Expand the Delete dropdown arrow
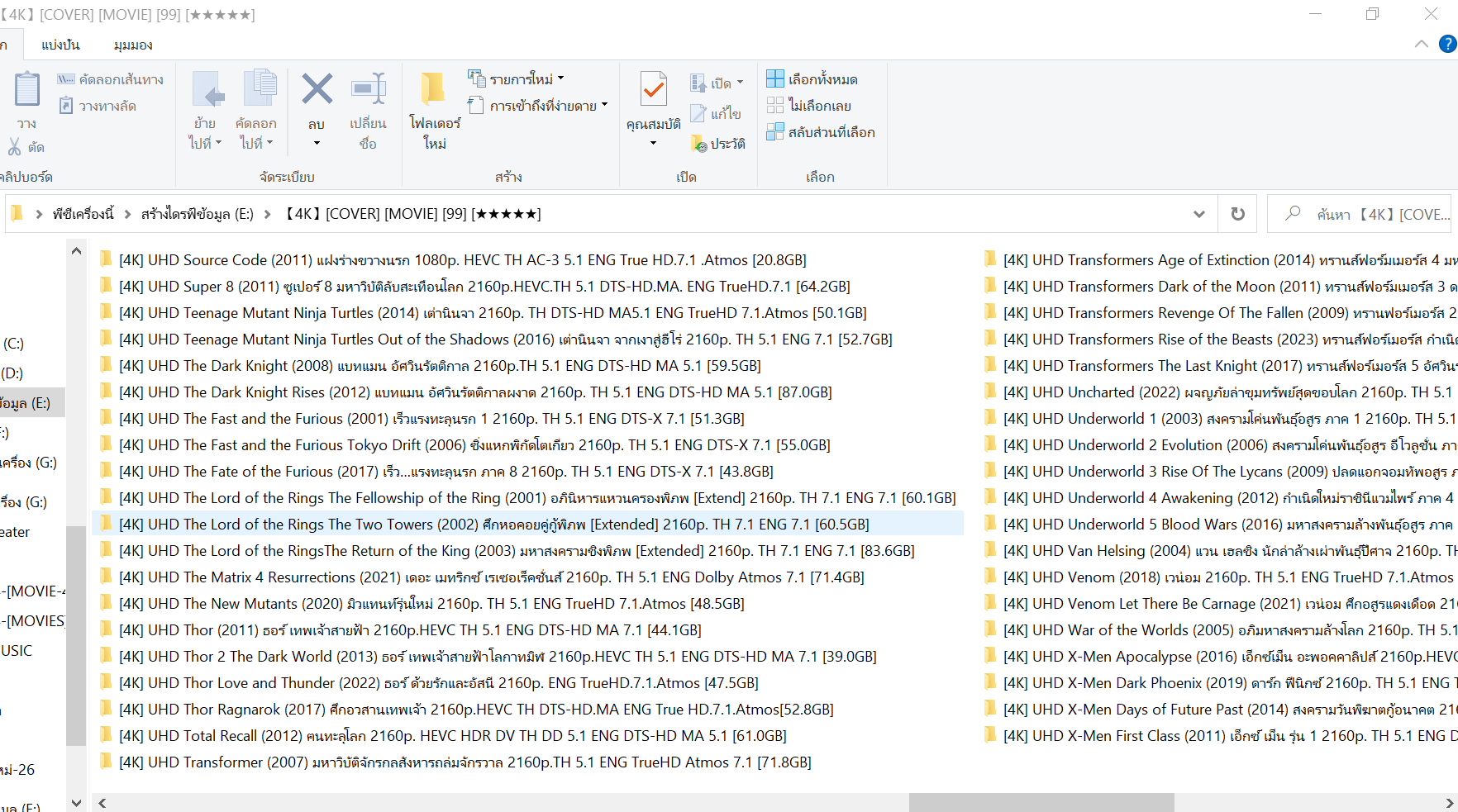 (317, 143)
